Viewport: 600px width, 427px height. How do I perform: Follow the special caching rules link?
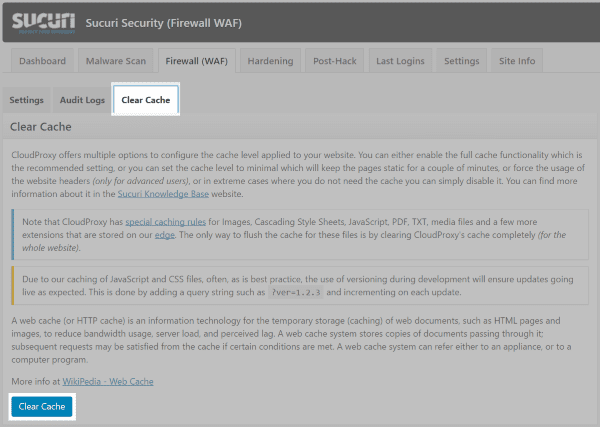[x=166, y=222]
